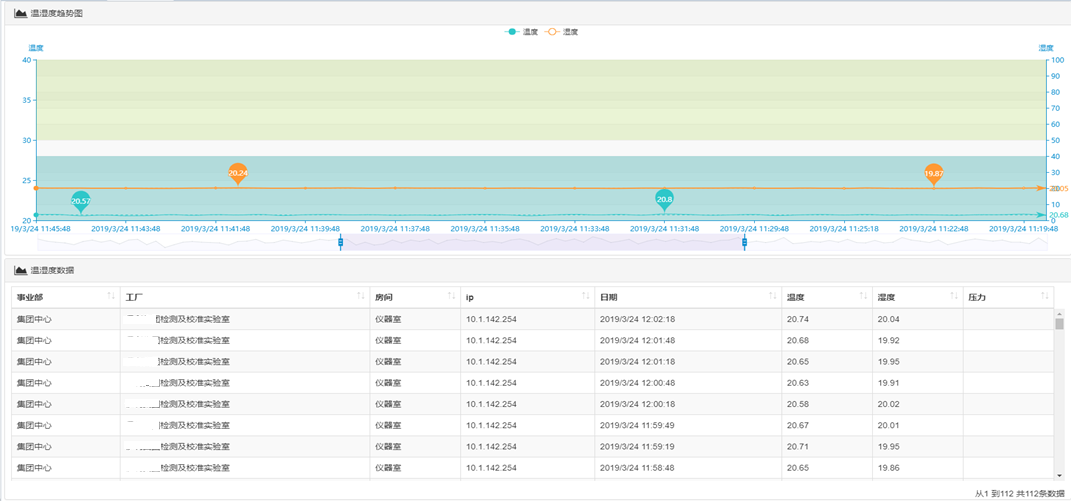The height and width of the screenshot is (501, 1071).
Task: Click the right data zoom slider handle
Action: coord(745,242)
